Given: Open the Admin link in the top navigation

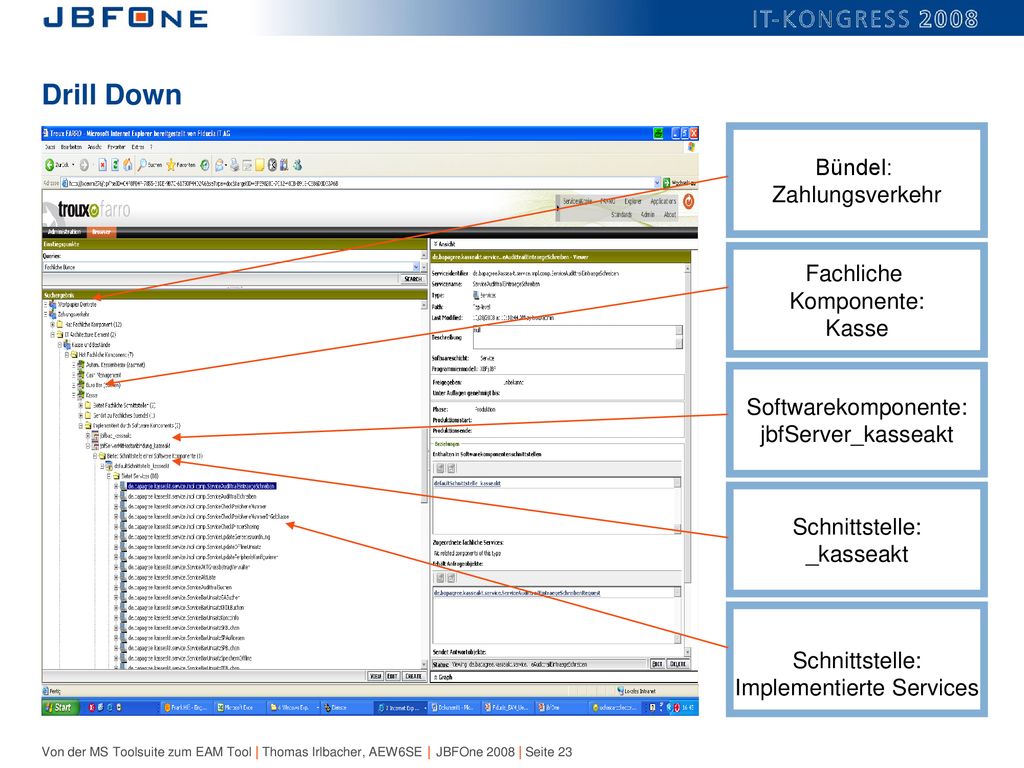Looking at the screenshot, I should tap(647, 214).
